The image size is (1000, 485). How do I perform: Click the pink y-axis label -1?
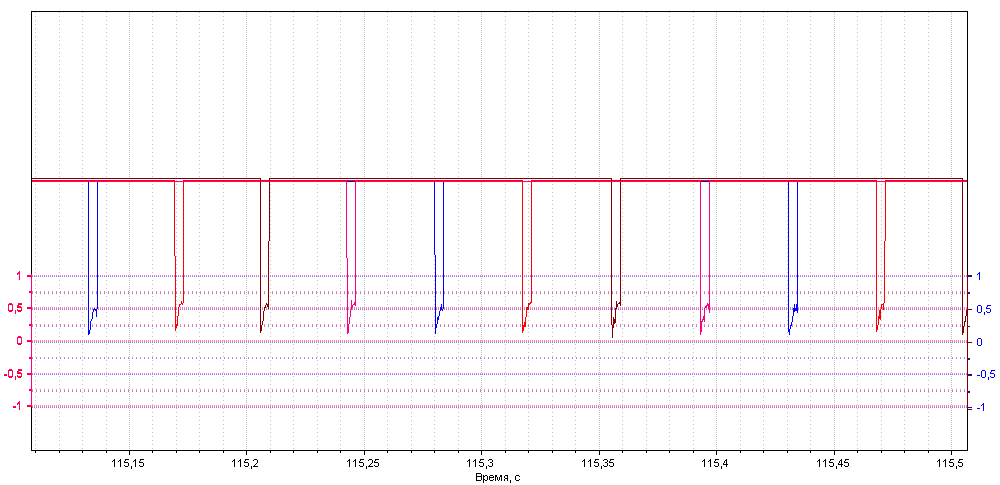(17, 407)
